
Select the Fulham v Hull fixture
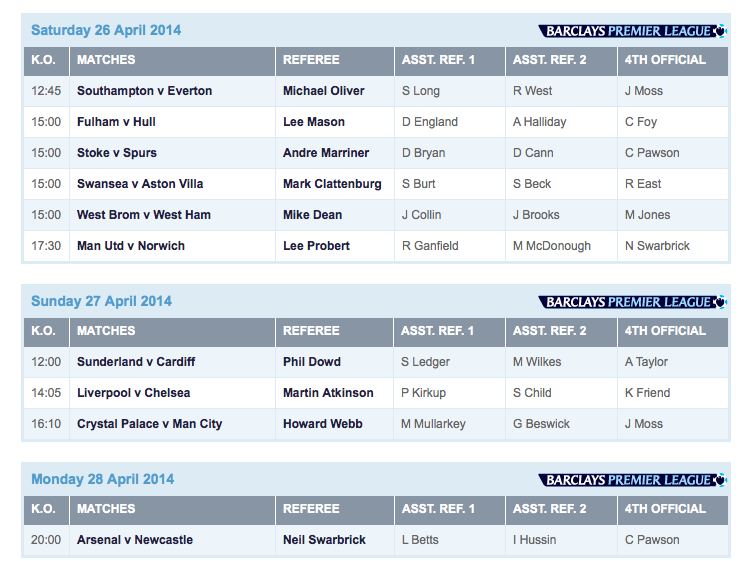click(116, 122)
